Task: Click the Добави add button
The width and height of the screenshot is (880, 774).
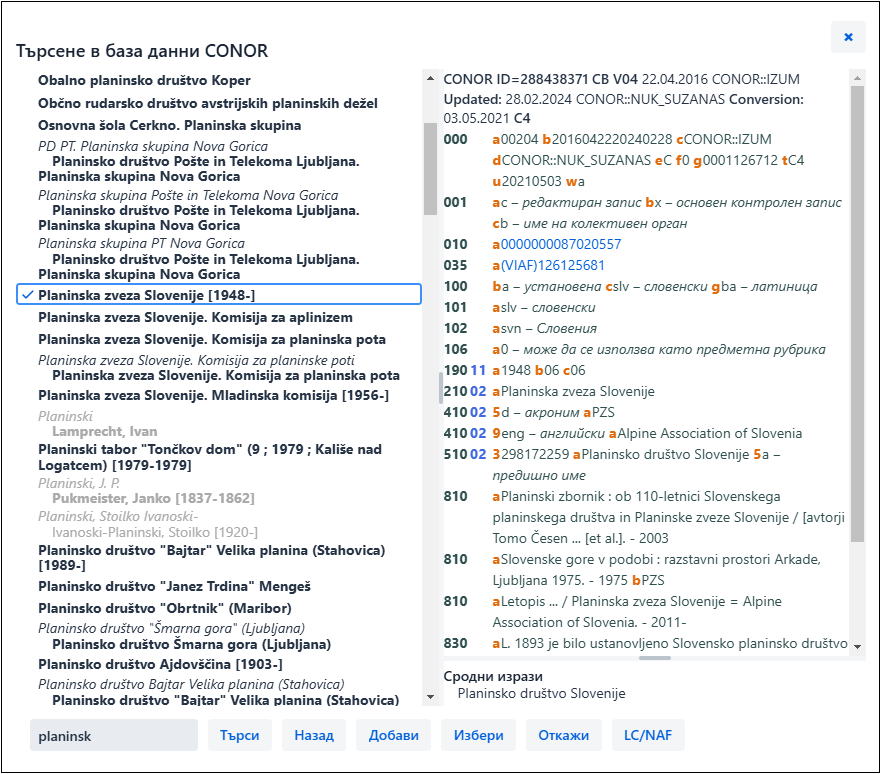Action: click(393, 735)
